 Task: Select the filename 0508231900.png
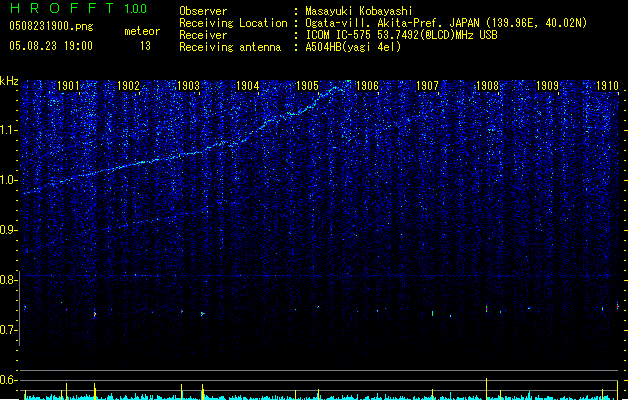(51, 26)
